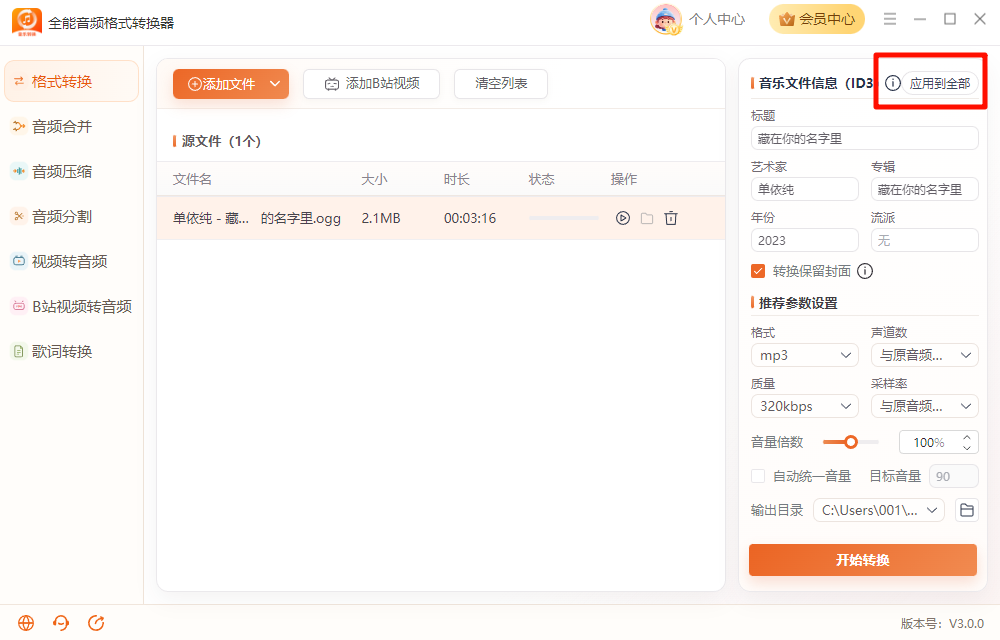Open 会员中心 membership button

tap(816, 20)
